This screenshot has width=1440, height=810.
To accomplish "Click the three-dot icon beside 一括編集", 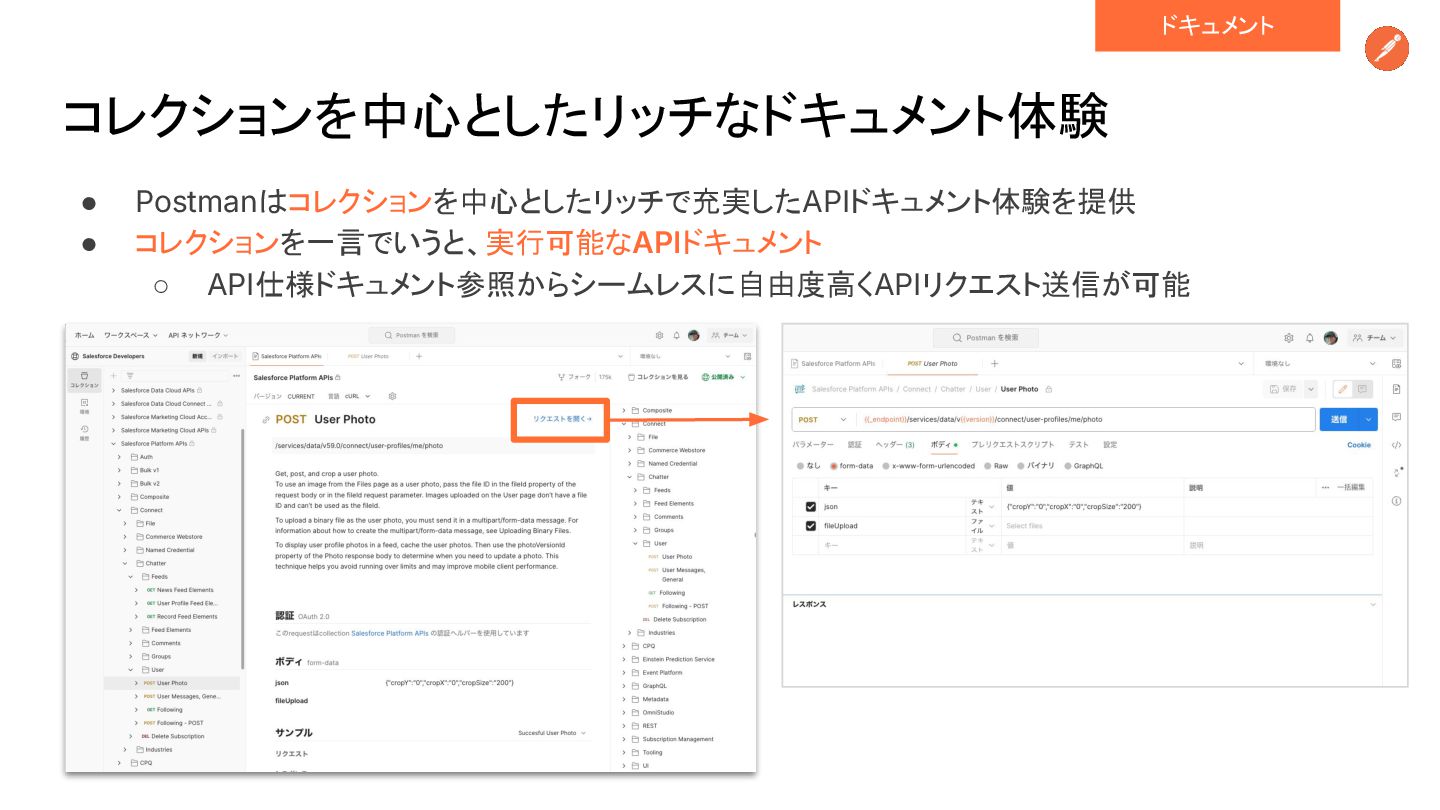I will pos(1326,487).
